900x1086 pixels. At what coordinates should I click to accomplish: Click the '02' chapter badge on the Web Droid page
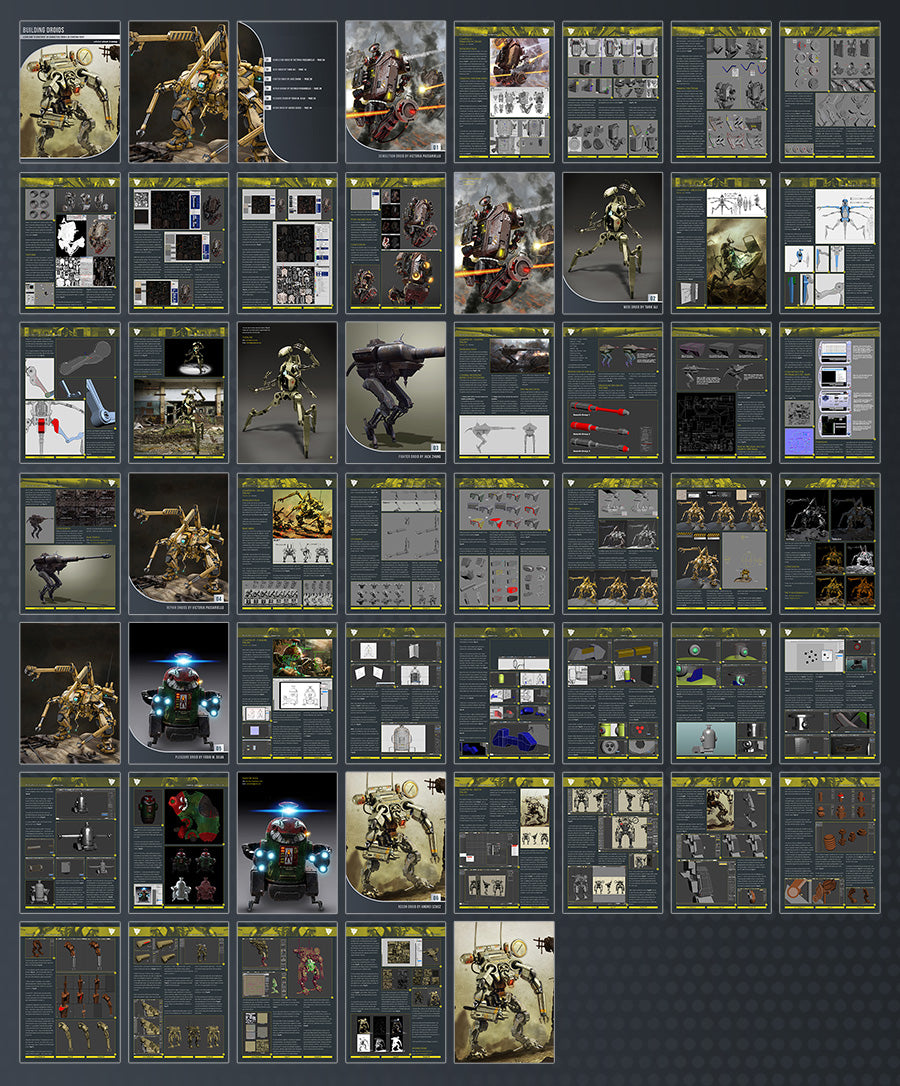point(654,298)
